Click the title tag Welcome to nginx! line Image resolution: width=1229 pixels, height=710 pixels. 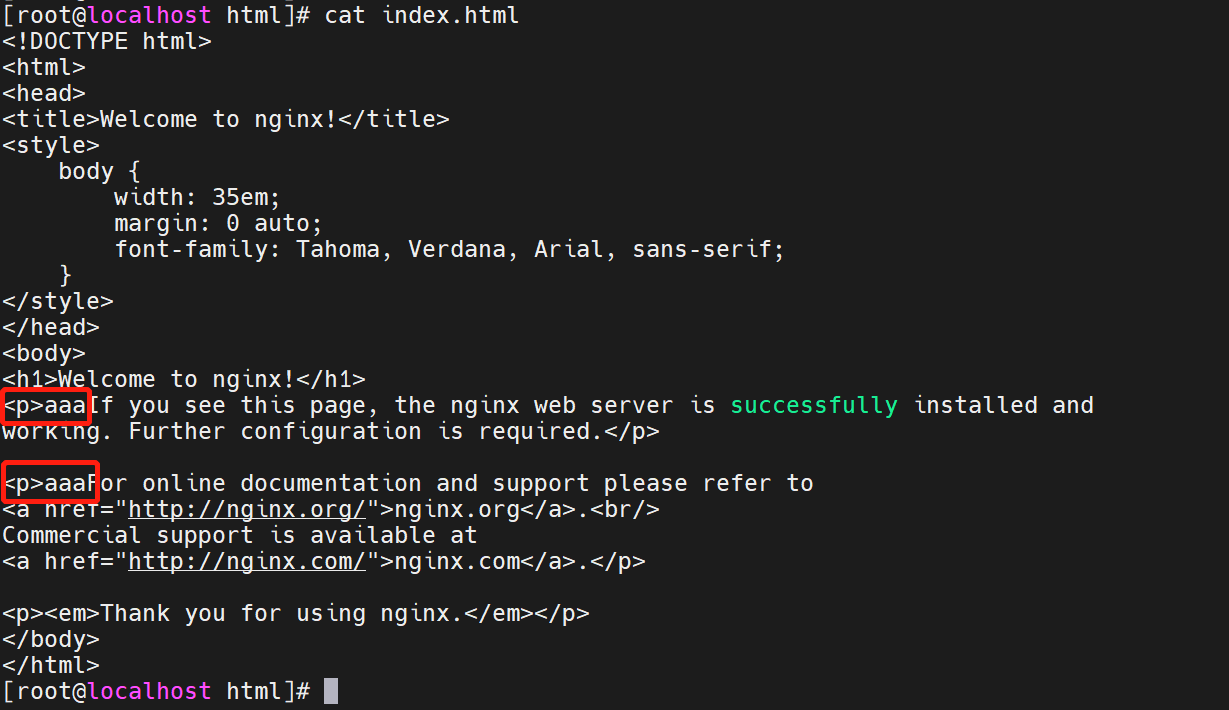(x=226, y=120)
